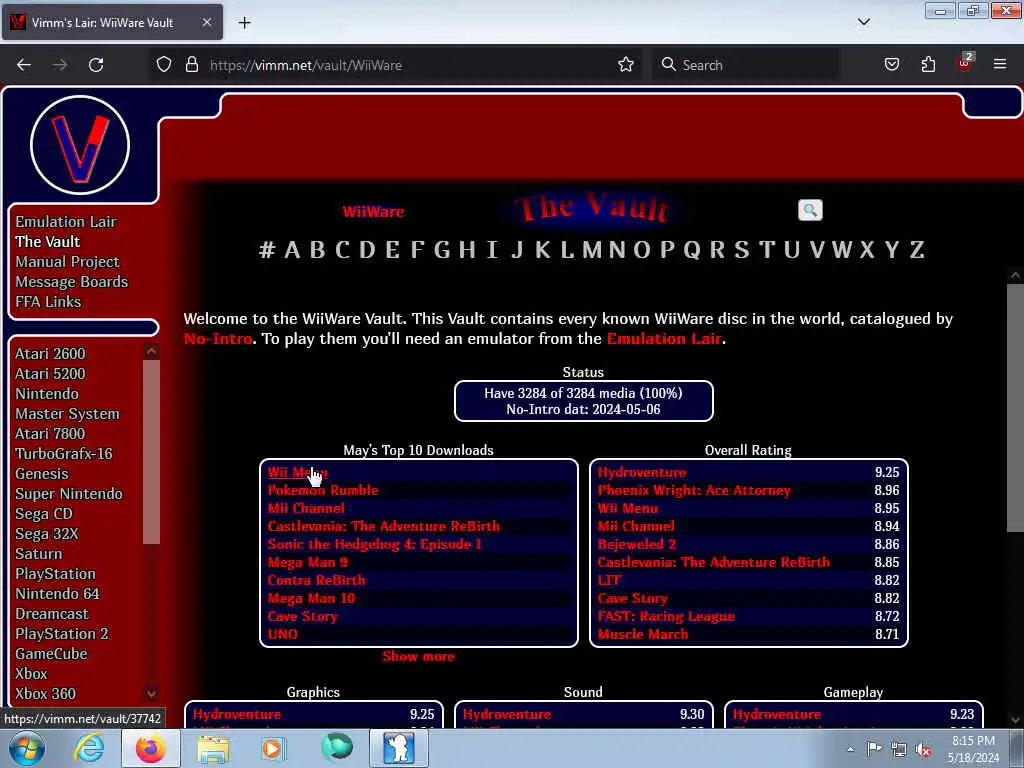Open Muscle March in Overall Rating
This screenshot has width=1024, height=768.
[x=643, y=634]
